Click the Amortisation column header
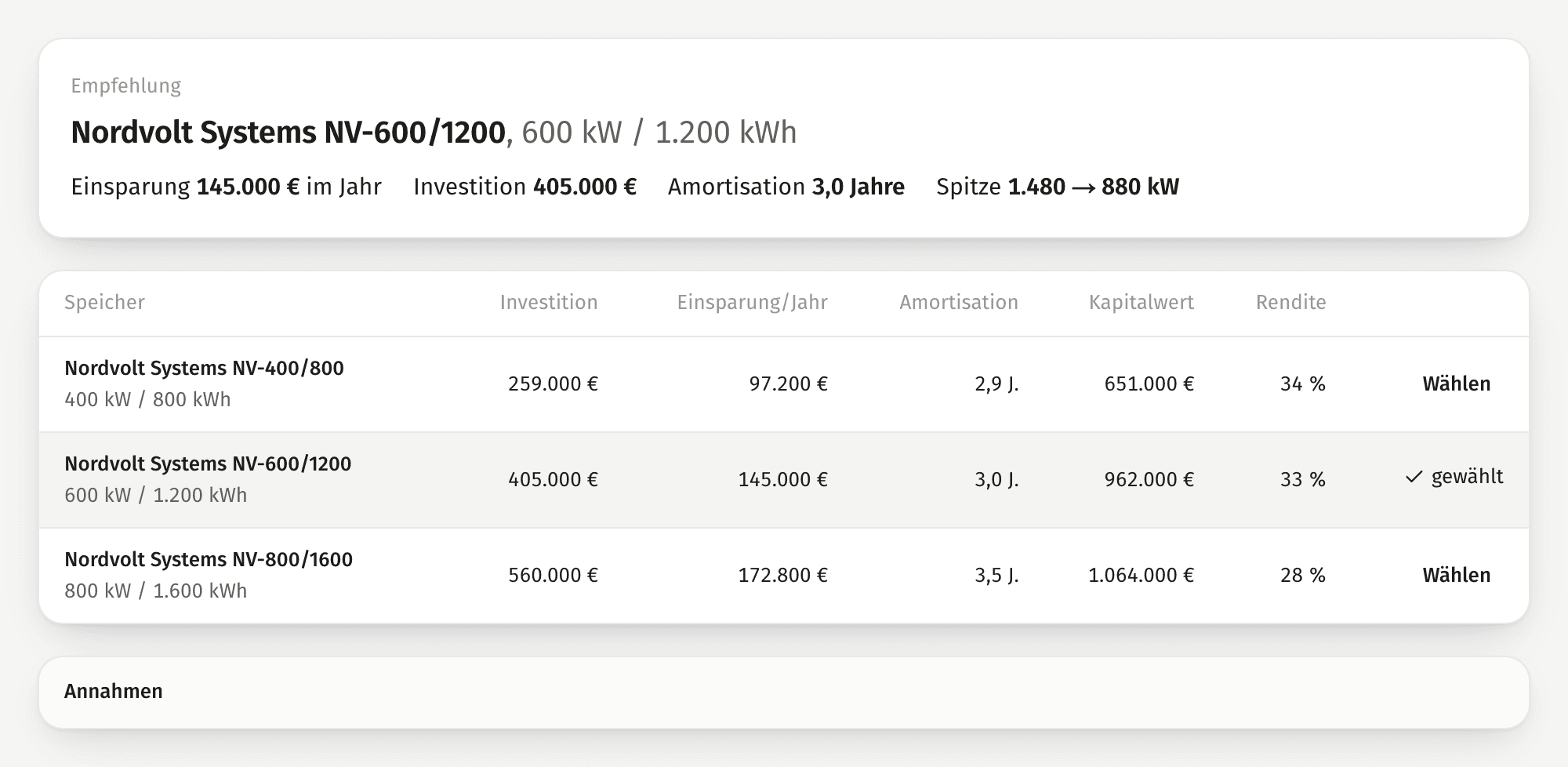This screenshot has width=1568, height=767. tap(959, 303)
